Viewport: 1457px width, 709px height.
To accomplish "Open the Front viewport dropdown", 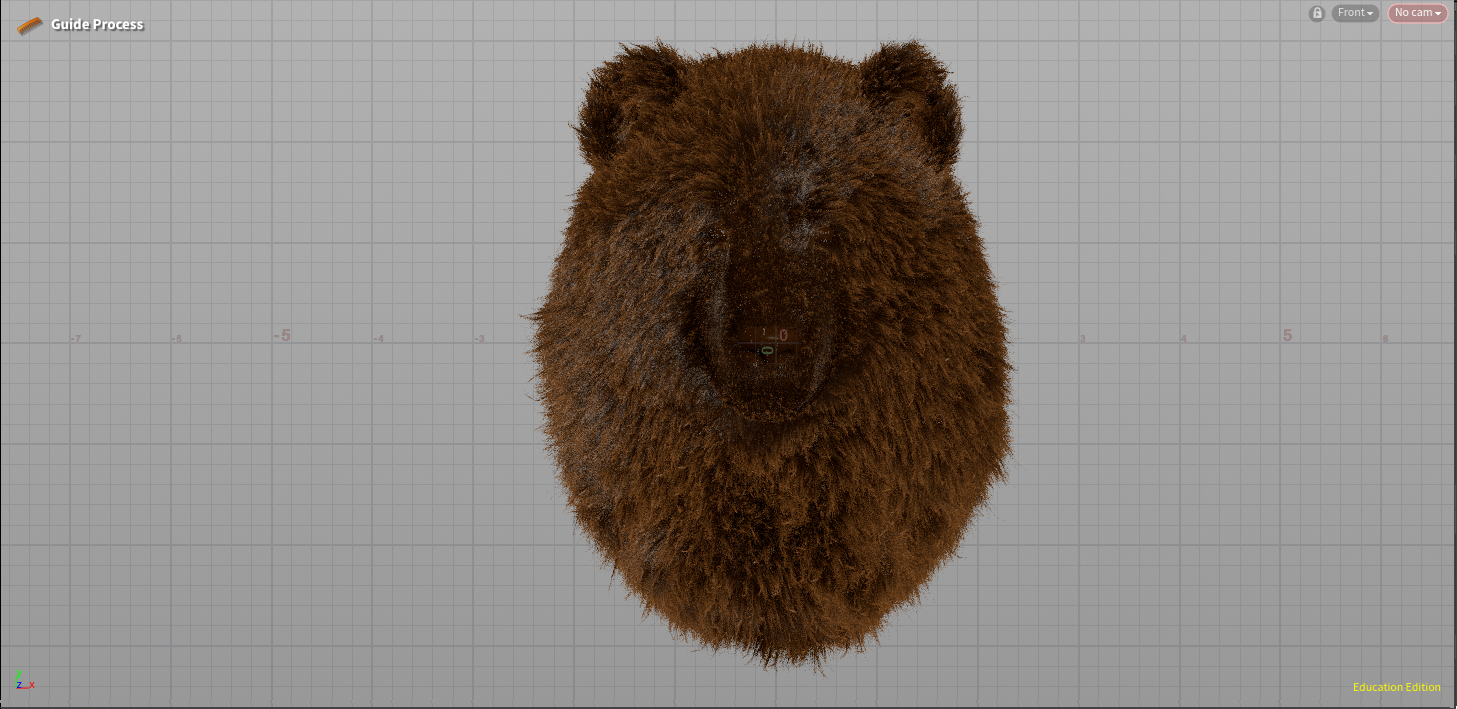I will click(x=1355, y=13).
